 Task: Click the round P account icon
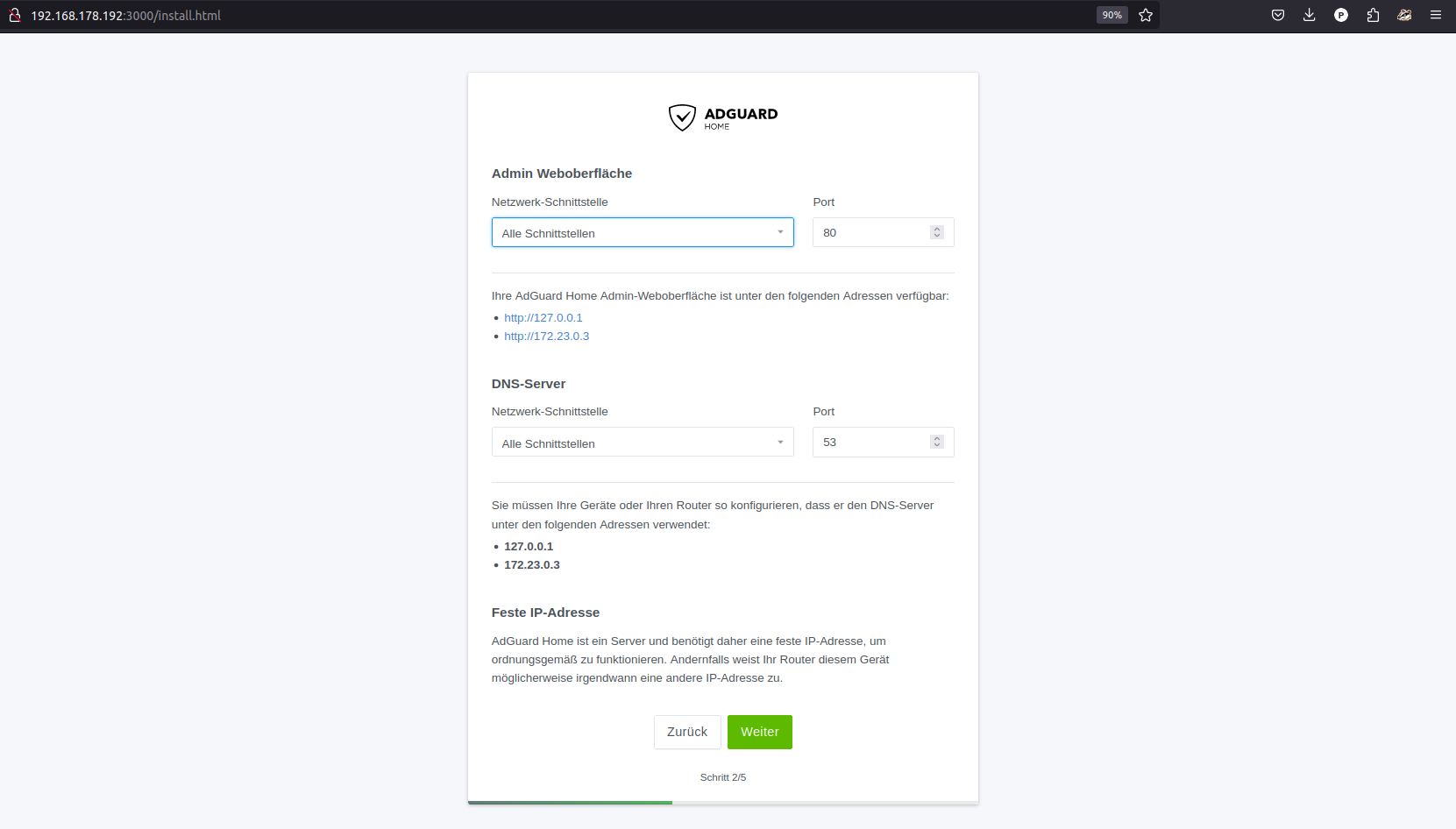[x=1340, y=15]
